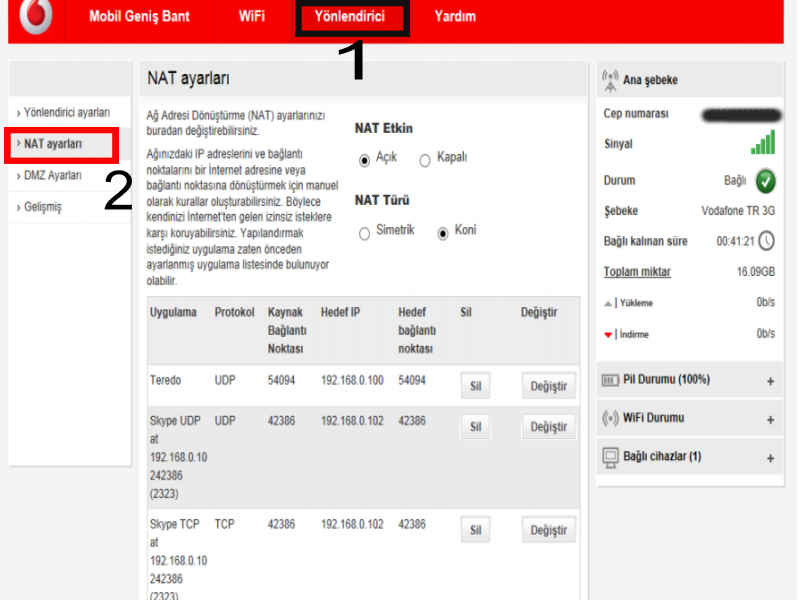Screen dimensions: 800x600
Task: Open DMZ Ayarları in the sidebar
Action: point(52,175)
